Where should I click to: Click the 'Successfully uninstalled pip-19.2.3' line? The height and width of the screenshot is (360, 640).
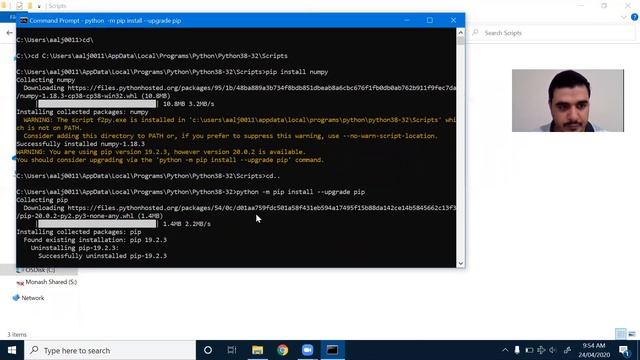[x=102, y=256]
